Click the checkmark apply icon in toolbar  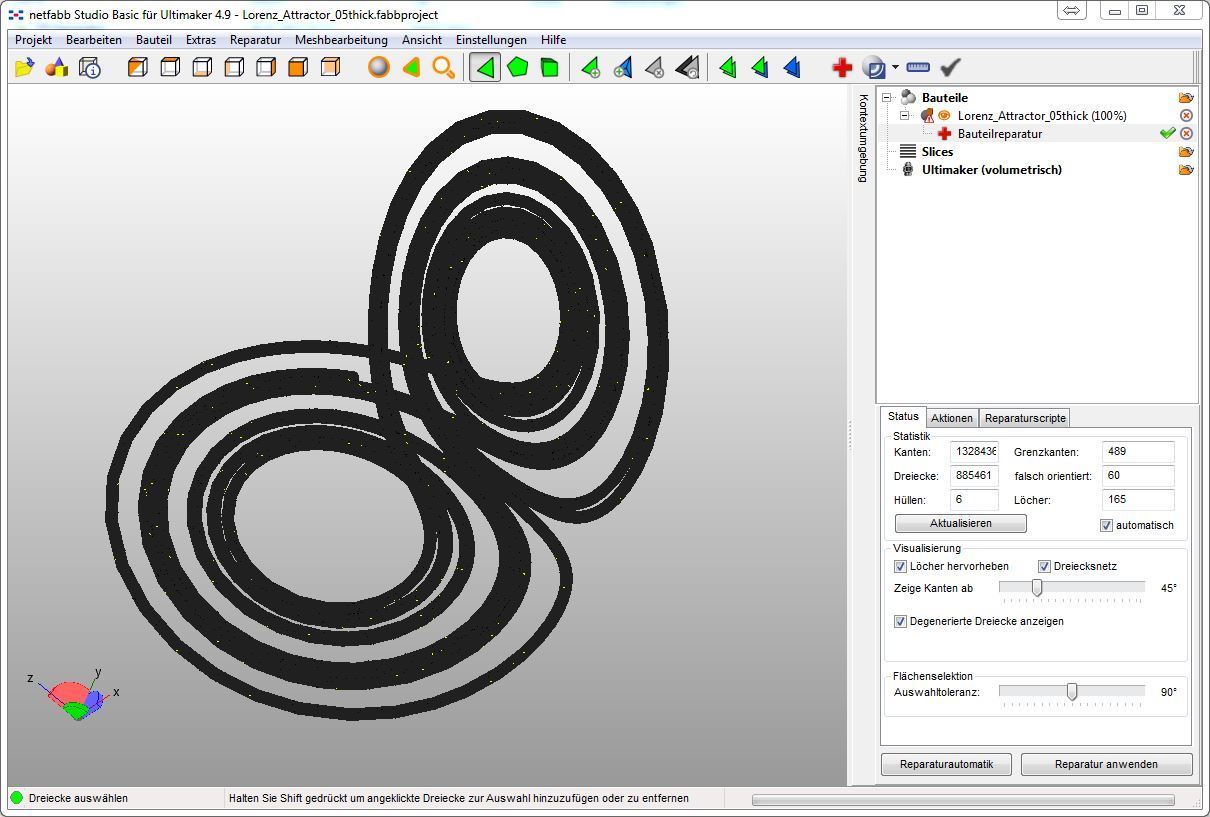point(950,68)
